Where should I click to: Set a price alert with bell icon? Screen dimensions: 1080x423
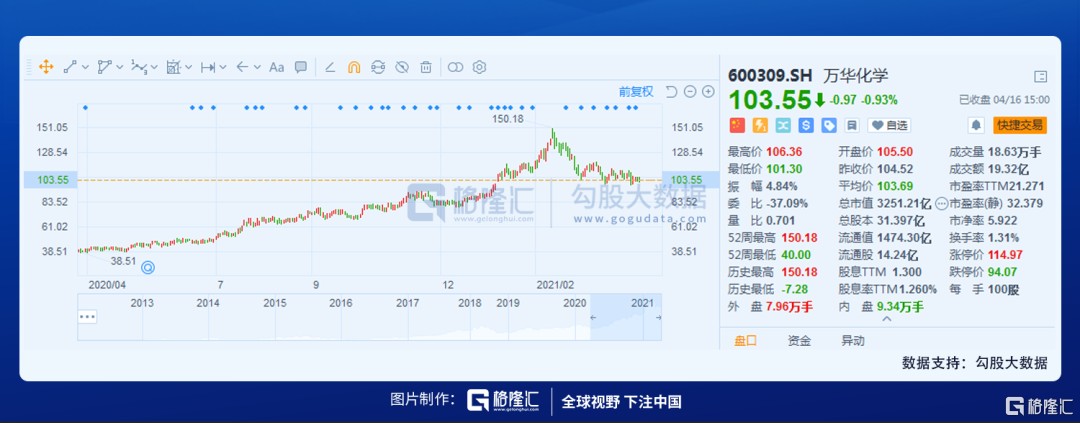(x=976, y=125)
